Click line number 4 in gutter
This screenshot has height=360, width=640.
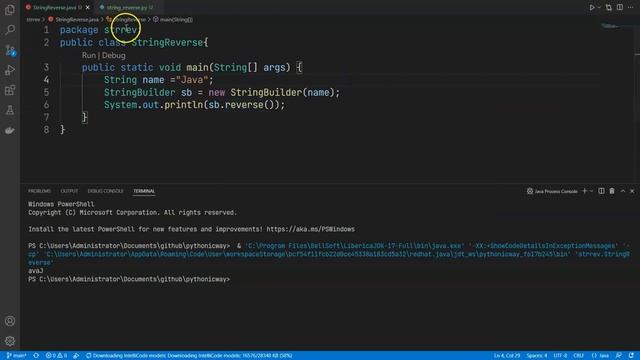(46, 80)
